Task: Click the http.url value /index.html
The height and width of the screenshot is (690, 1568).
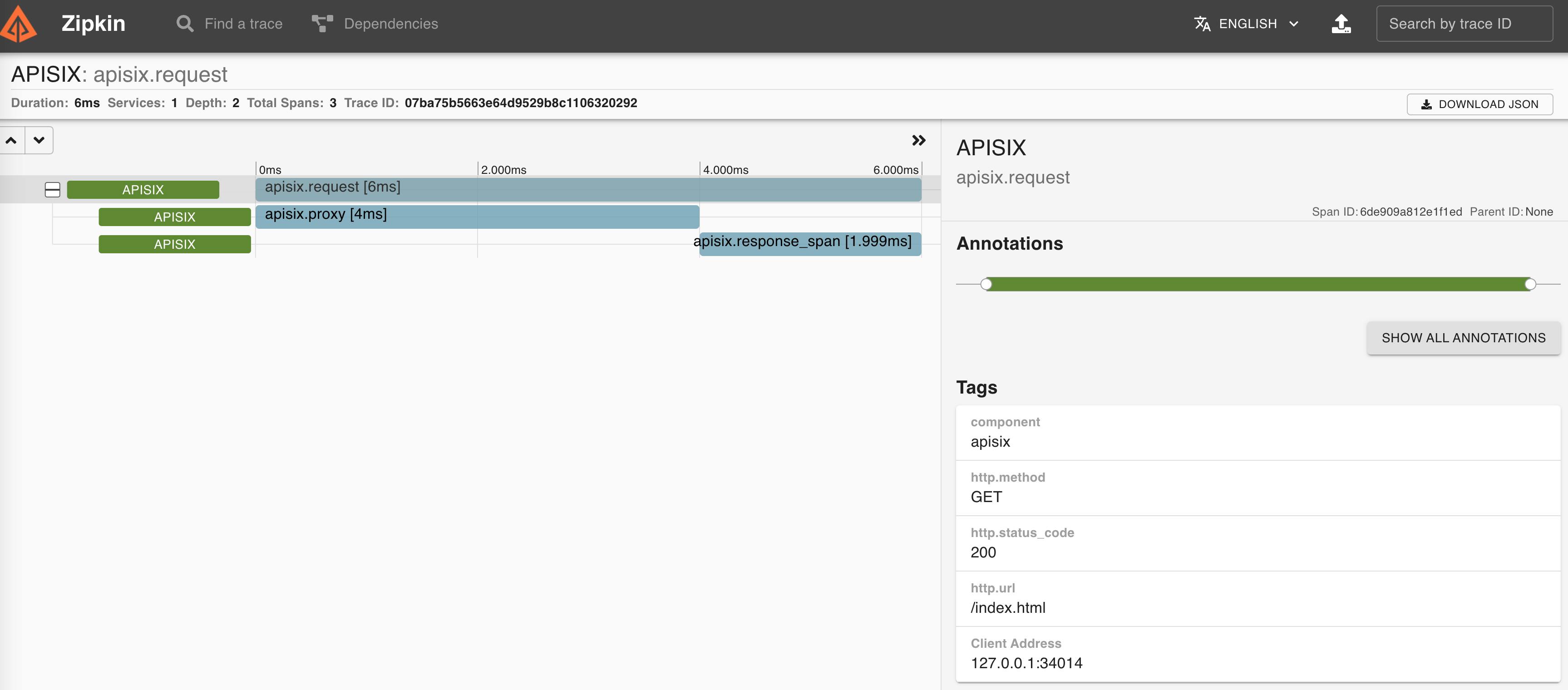Action: coord(1008,607)
